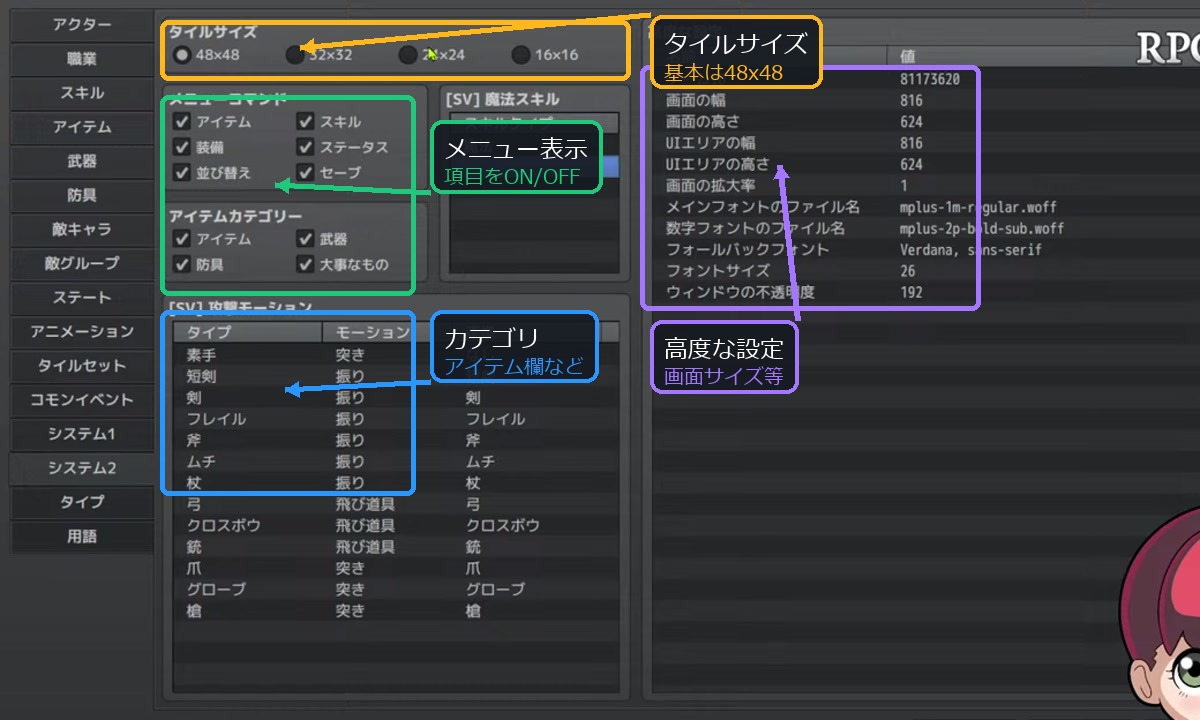
Task: Switch to the 用語 tab
Action: click(82, 536)
